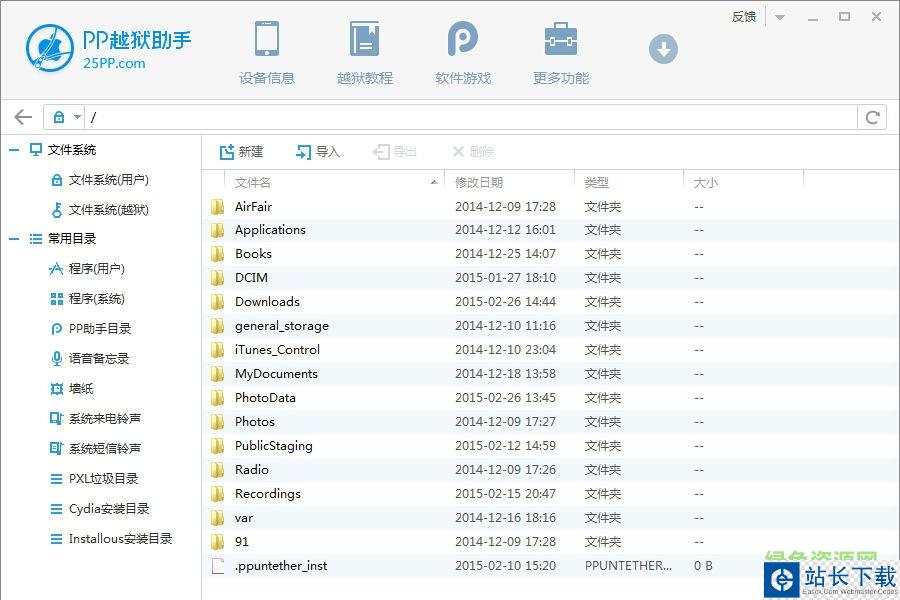
Task: Click the 反馈 feedback link
Action: (x=744, y=17)
